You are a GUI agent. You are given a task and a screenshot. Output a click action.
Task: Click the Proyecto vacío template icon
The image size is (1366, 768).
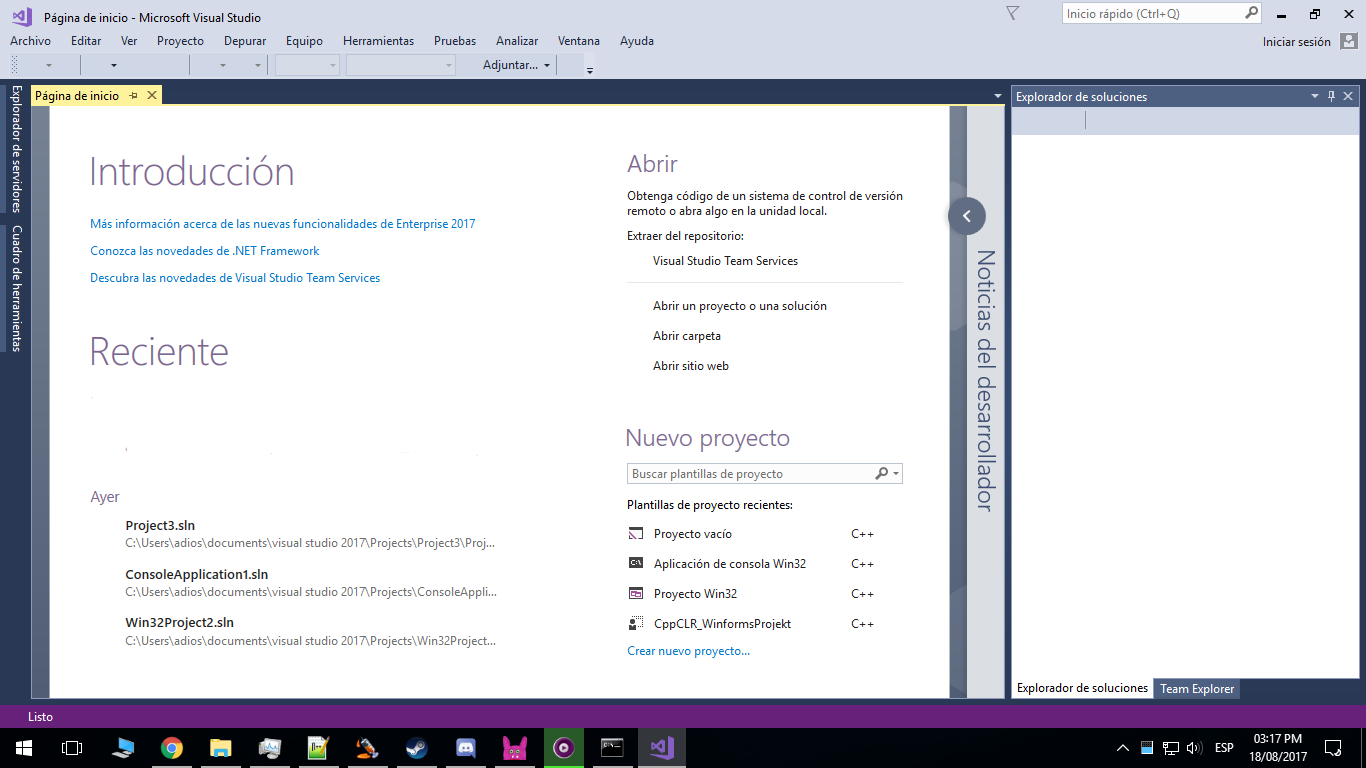pyautogui.click(x=636, y=534)
